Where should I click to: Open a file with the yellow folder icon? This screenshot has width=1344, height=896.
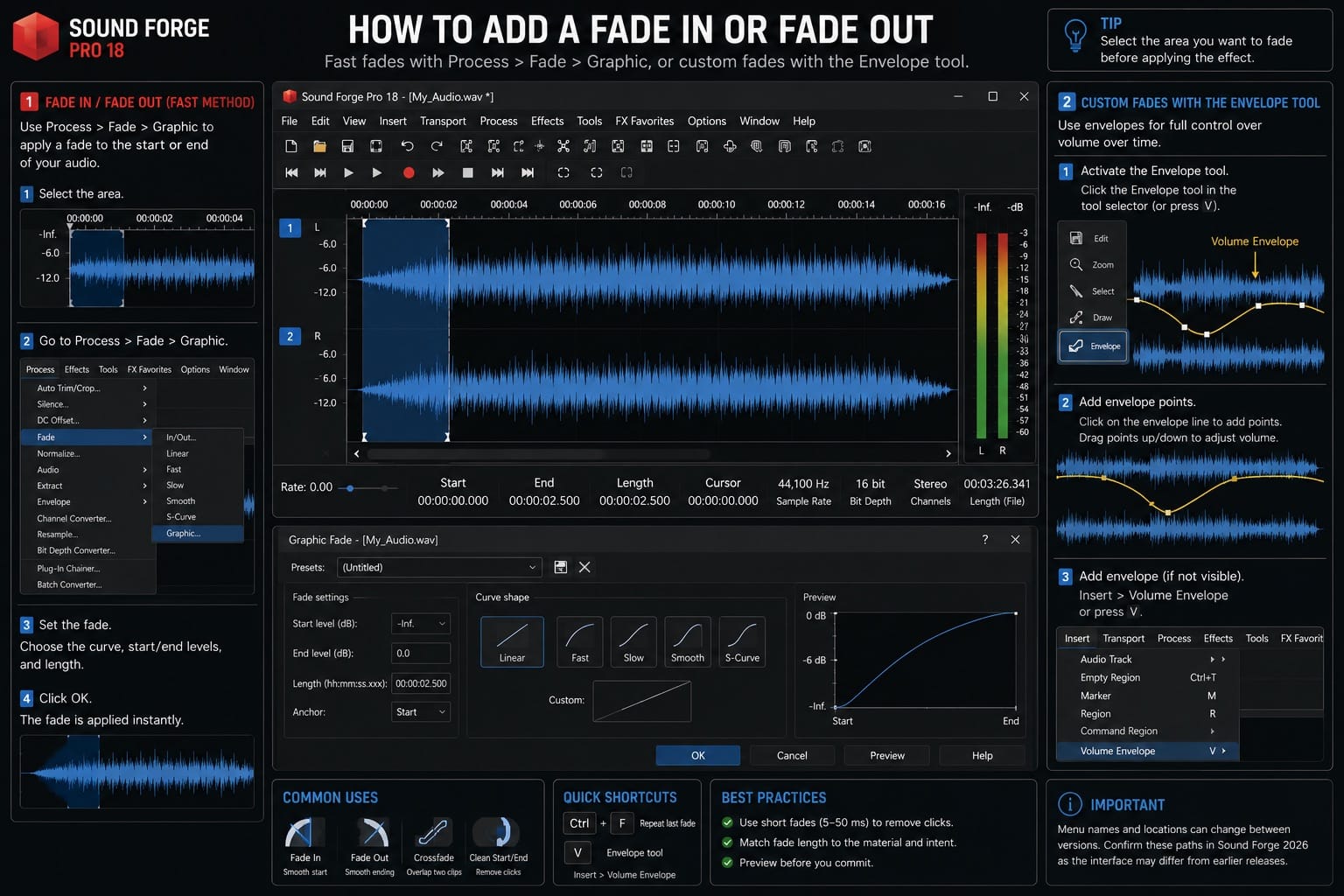click(319, 146)
